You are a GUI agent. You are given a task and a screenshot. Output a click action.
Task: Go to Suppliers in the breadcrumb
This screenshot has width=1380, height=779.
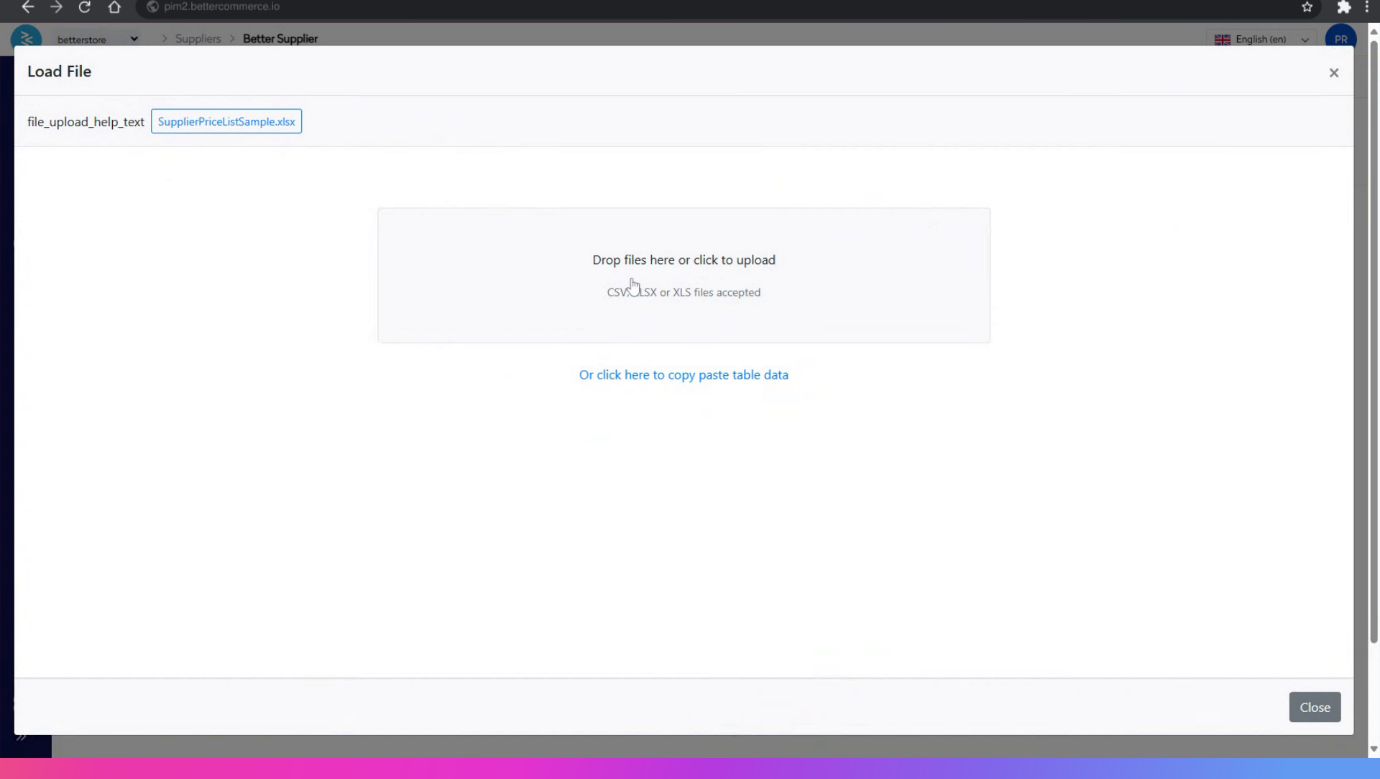(198, 39)
